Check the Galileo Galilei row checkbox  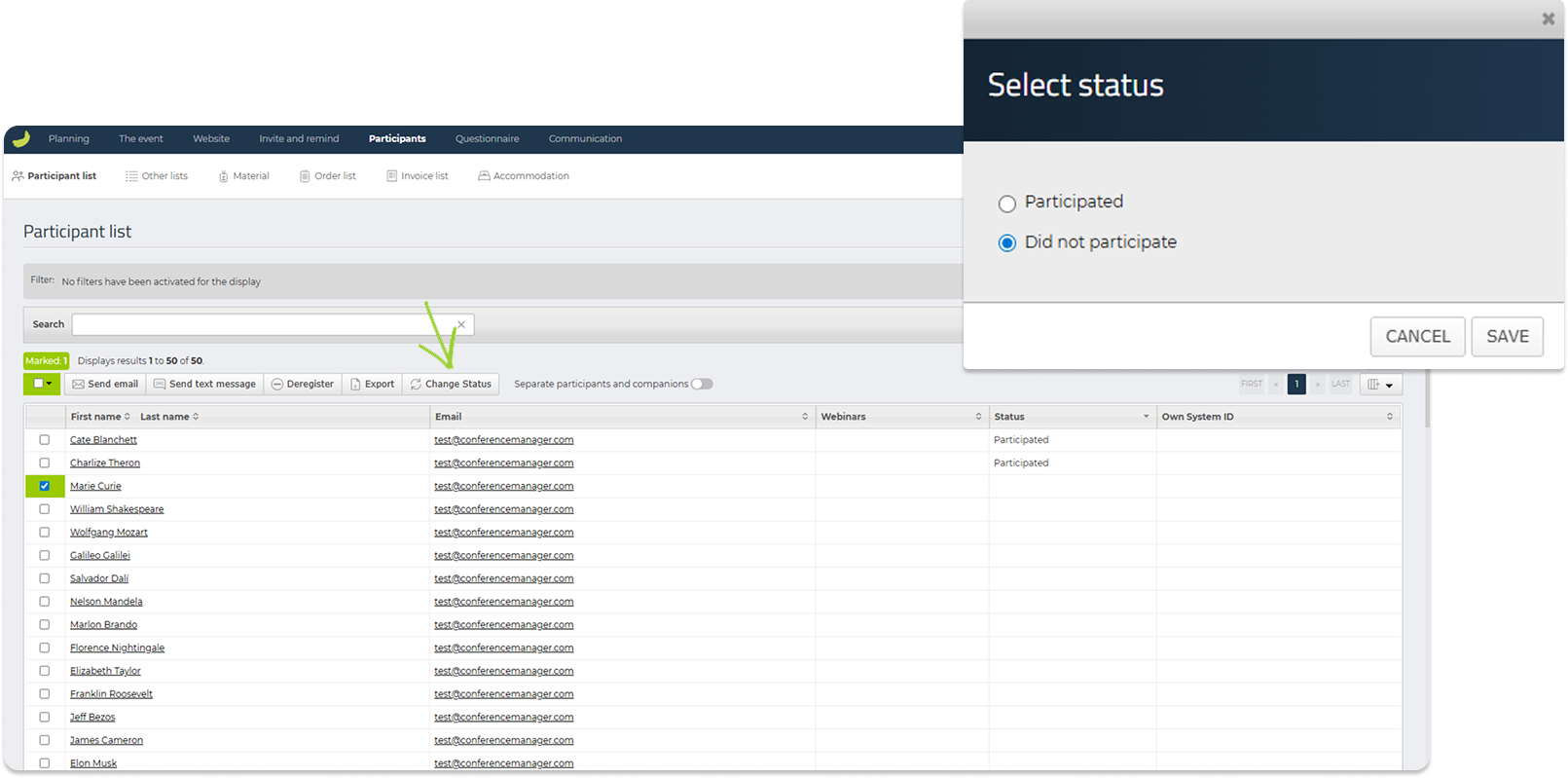45,555
